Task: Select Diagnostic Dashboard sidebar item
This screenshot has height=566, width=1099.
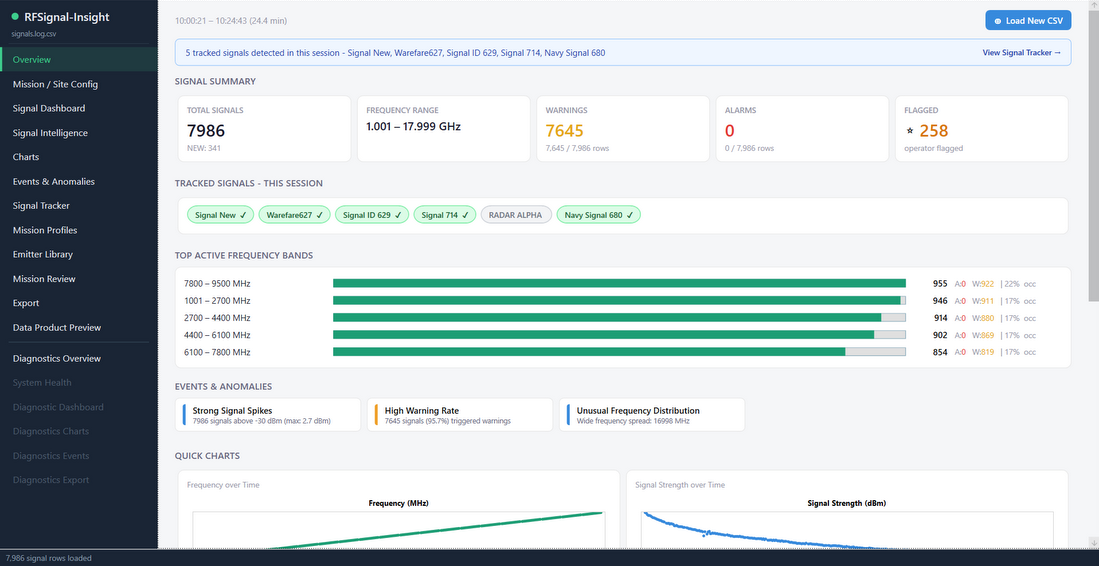Action: click(x=78, y=407)
